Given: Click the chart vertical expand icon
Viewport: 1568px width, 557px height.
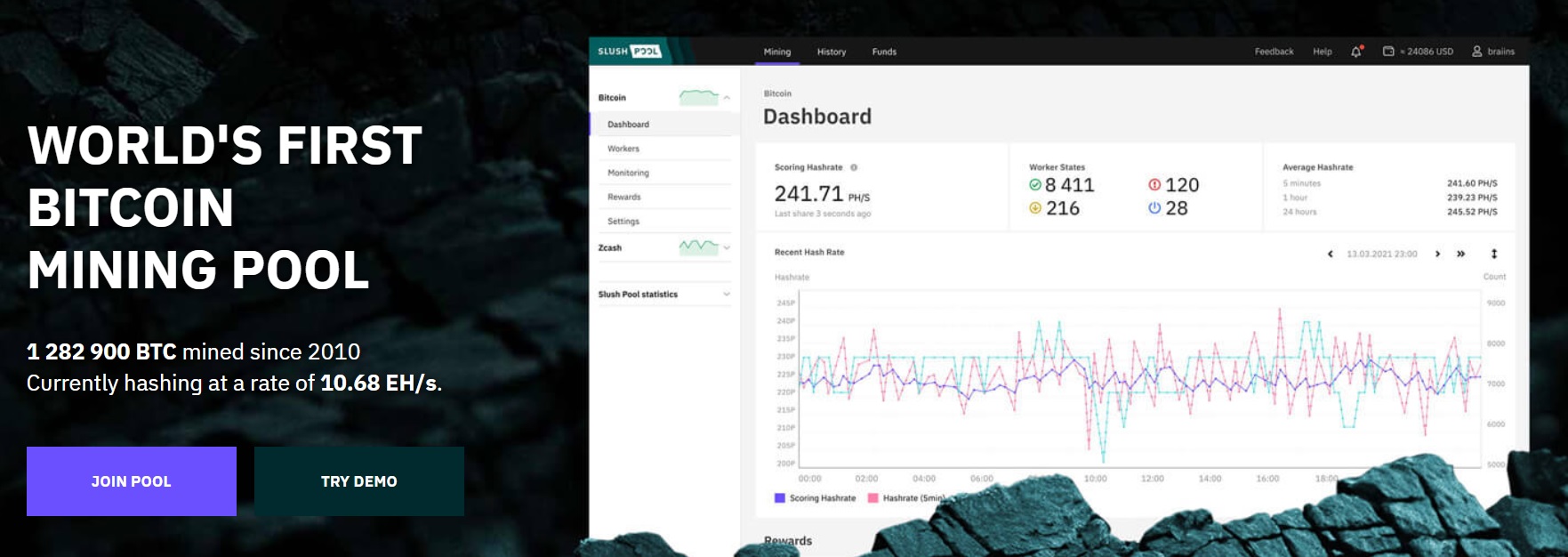Looking at the screenshot, I should [1494, 254].
